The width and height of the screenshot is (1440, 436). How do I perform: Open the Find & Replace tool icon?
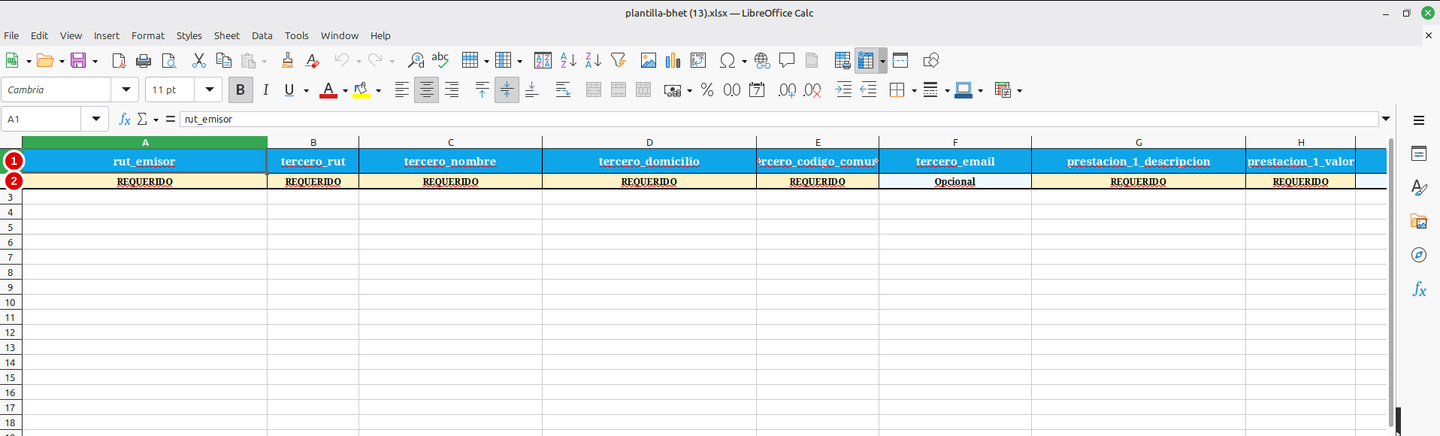(416, 60)
